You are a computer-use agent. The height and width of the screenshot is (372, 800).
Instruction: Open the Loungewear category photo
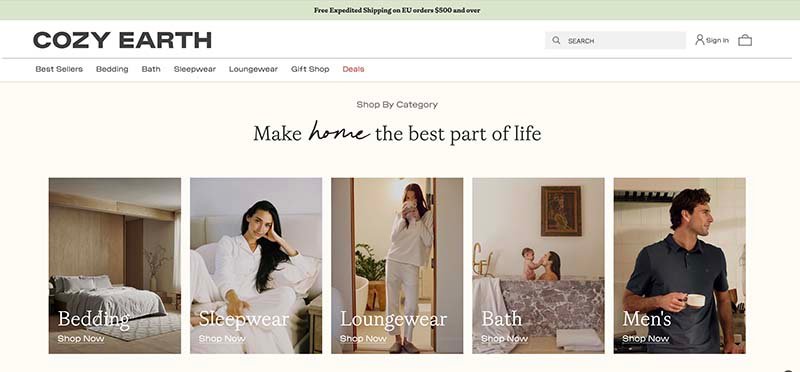pos(397,265)
